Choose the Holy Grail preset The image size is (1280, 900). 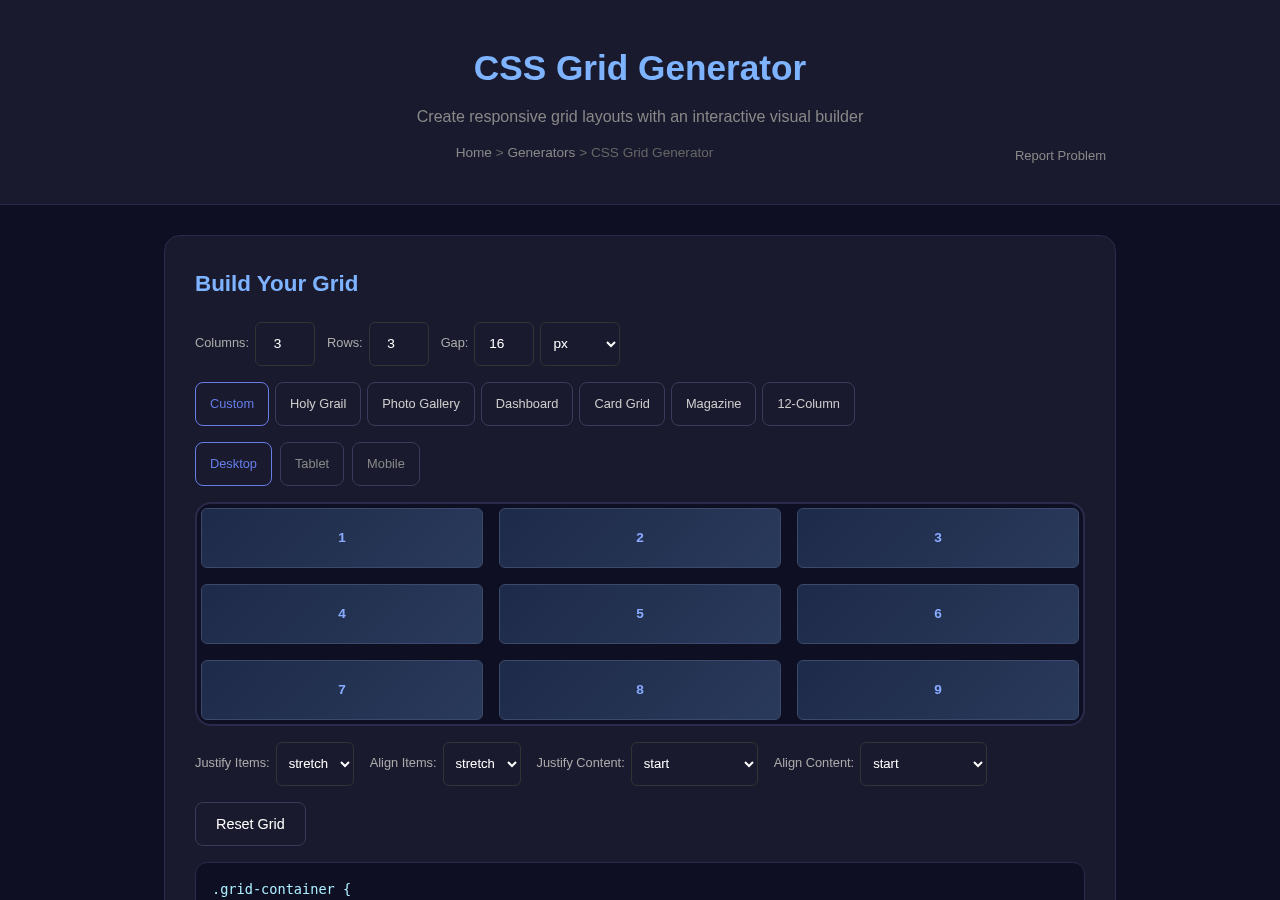click(x=318, y=404)
